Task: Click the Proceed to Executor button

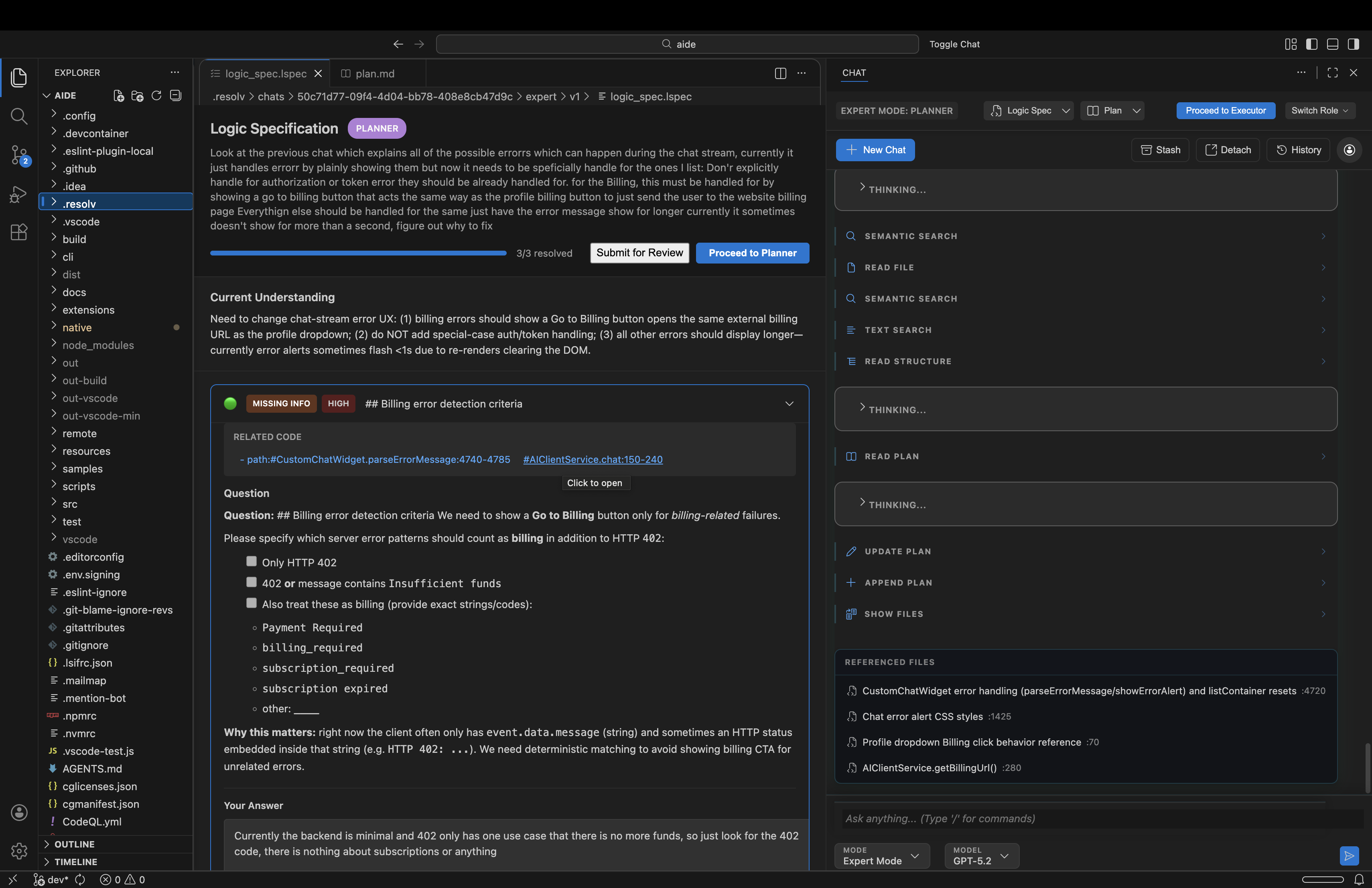Action: pos(1226,110)
